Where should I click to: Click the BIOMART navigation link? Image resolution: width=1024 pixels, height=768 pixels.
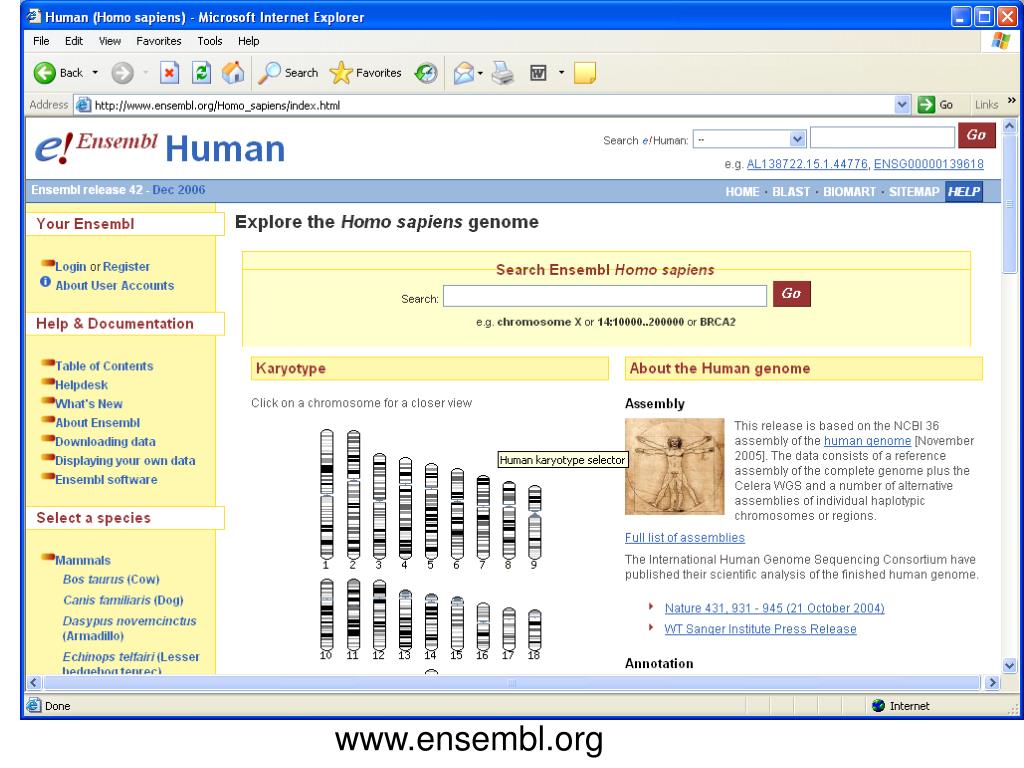(849, 191)
